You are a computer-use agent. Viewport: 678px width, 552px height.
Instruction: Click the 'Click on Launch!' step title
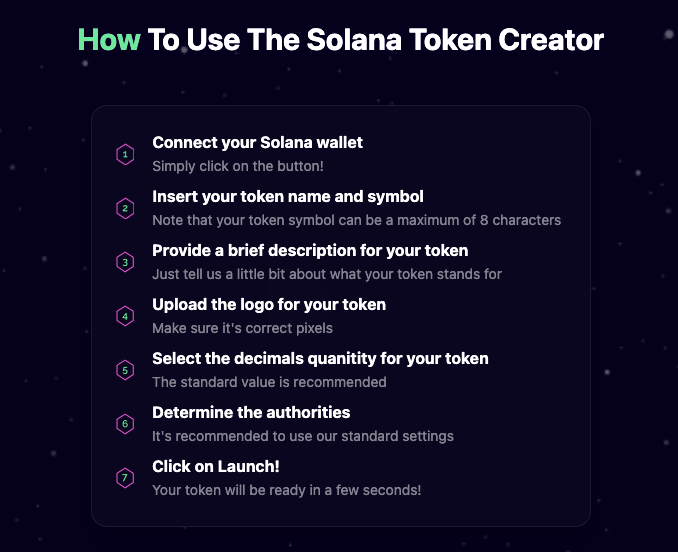(x=216, y=467)
